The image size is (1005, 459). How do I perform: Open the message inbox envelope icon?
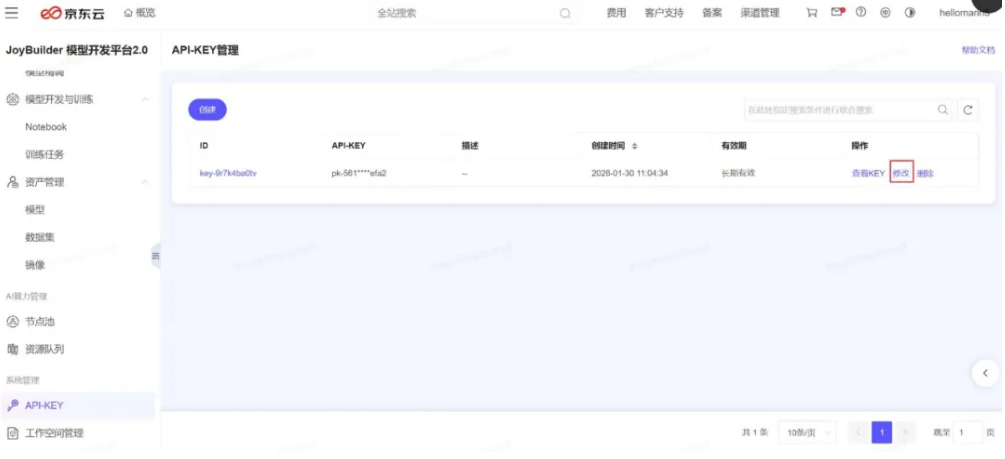[837, 13]
